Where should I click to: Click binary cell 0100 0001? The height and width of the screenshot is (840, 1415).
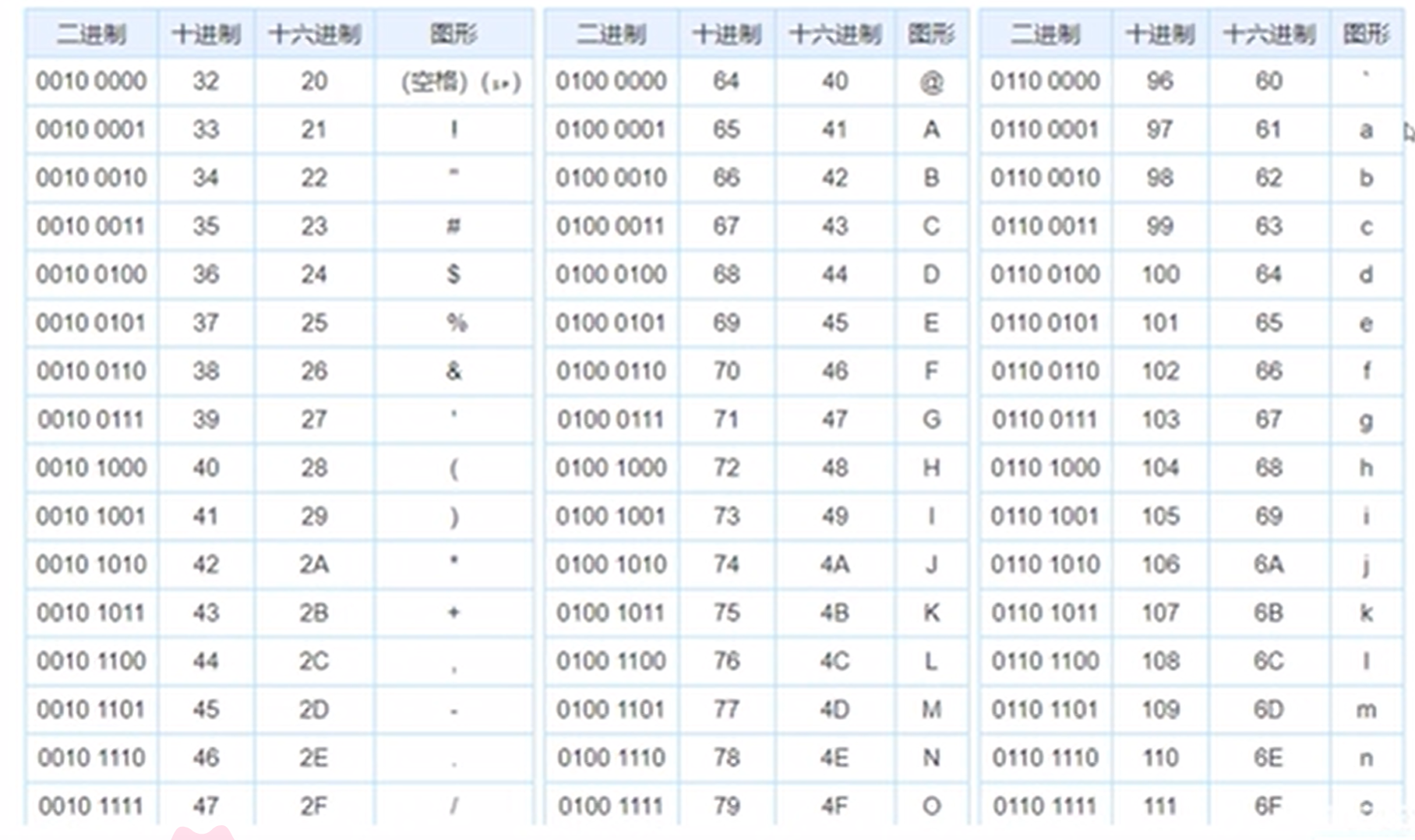[x=611, y=129]
